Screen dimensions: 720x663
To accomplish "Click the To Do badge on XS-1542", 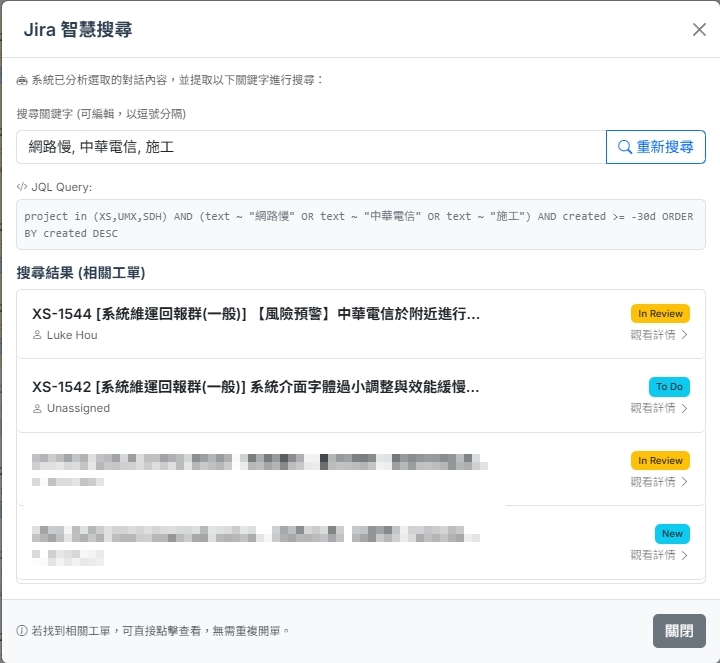I will click(x=669, y=387).
